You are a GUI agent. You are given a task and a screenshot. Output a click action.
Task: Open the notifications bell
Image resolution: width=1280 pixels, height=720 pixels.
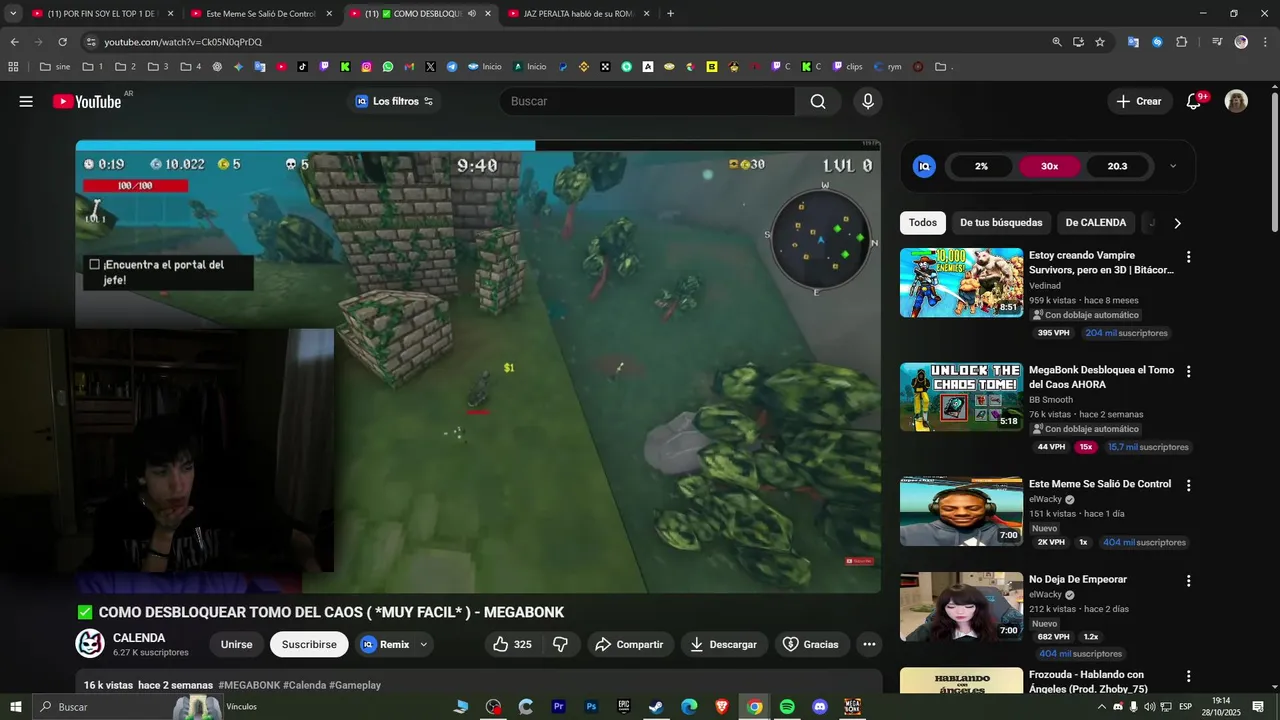pyautogui.click(x=1194, y=101)
